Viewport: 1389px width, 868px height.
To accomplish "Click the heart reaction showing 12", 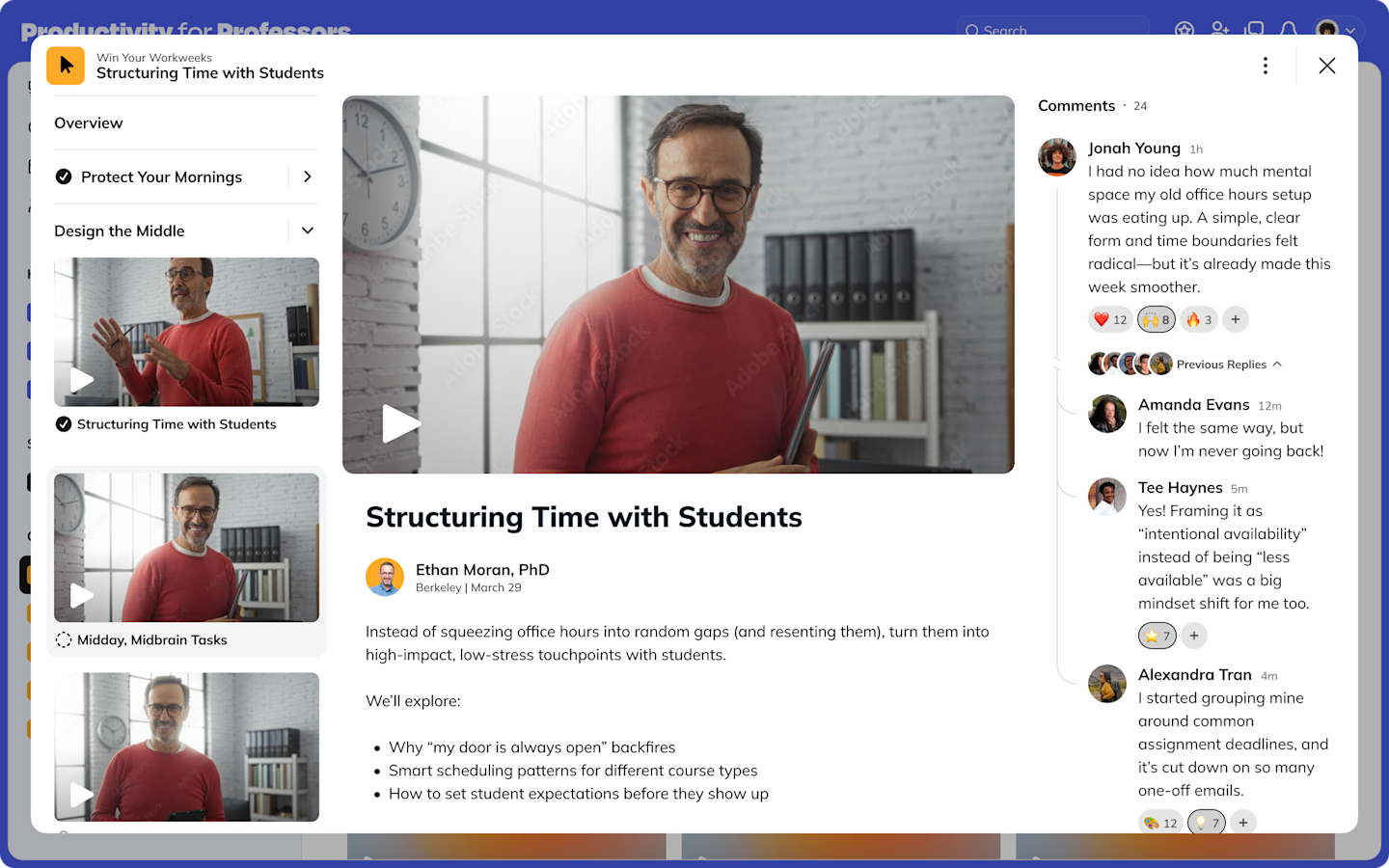I will tap(1109, 319).
